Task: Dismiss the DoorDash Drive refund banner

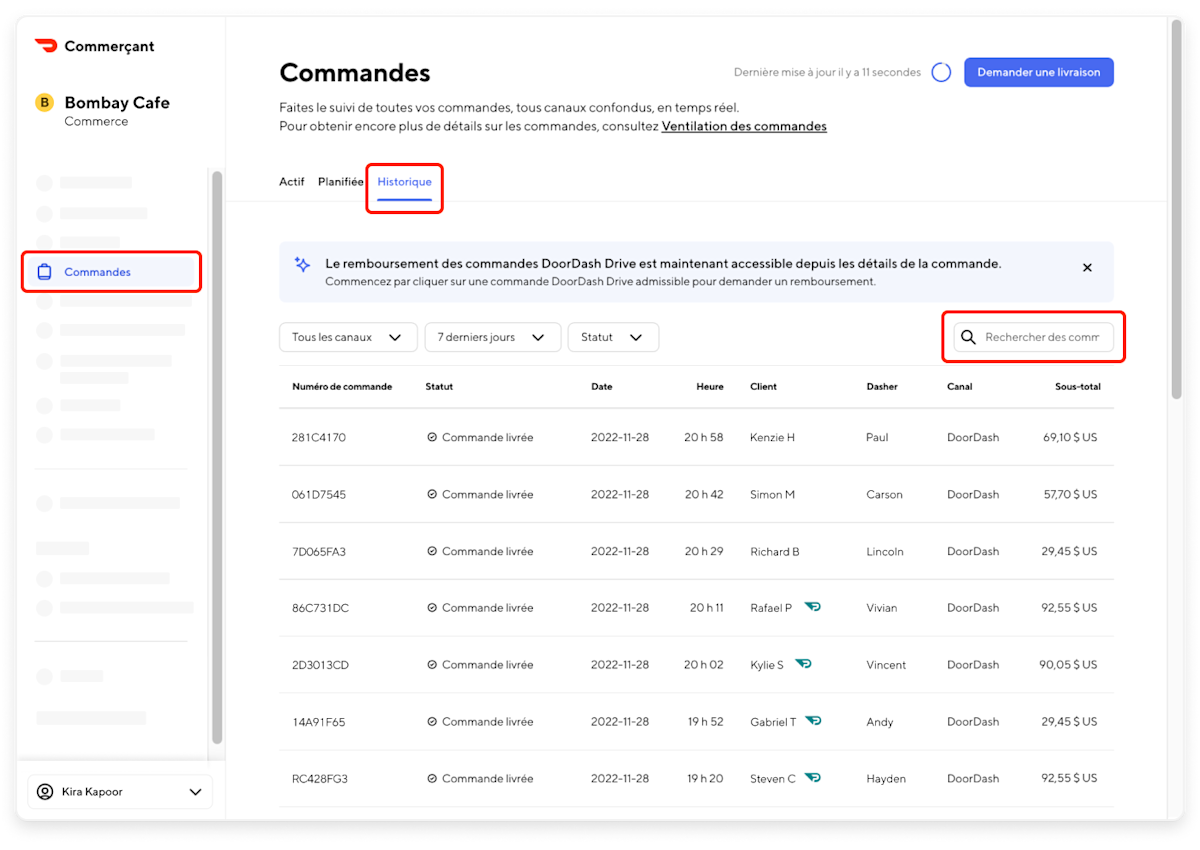Action: (x=1087, y=267)
